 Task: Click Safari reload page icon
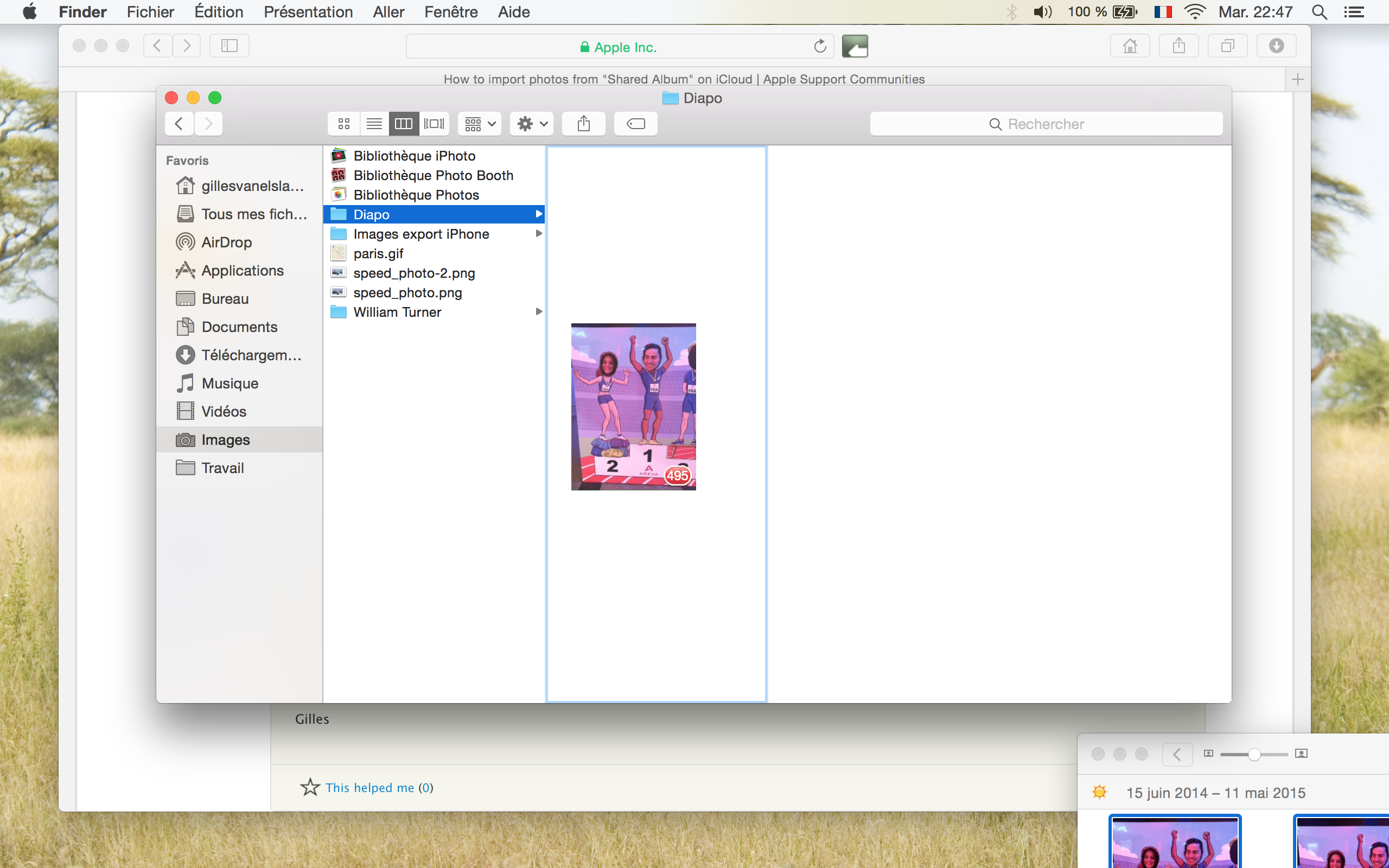pyautogui.click(x=820, y=47)
